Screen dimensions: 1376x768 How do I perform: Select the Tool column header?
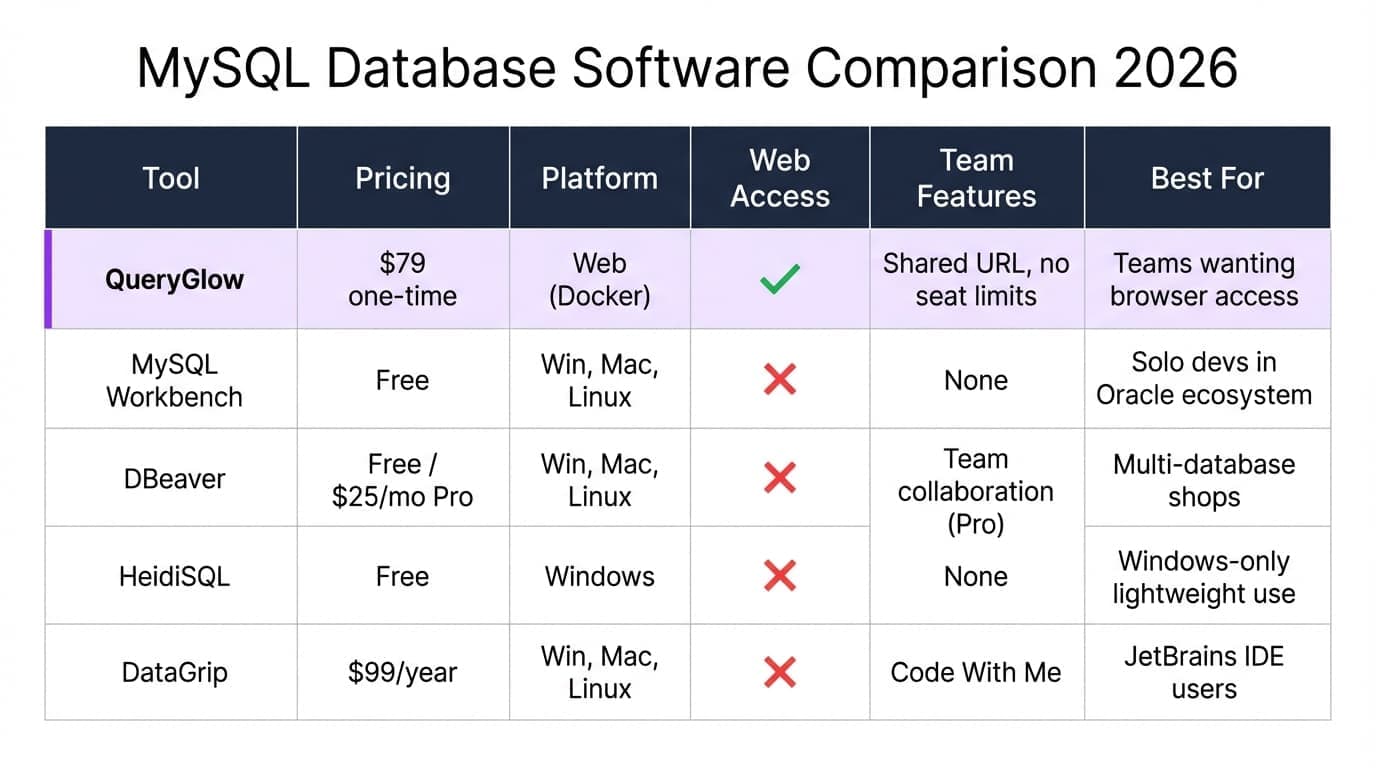(x=171, y=178)
